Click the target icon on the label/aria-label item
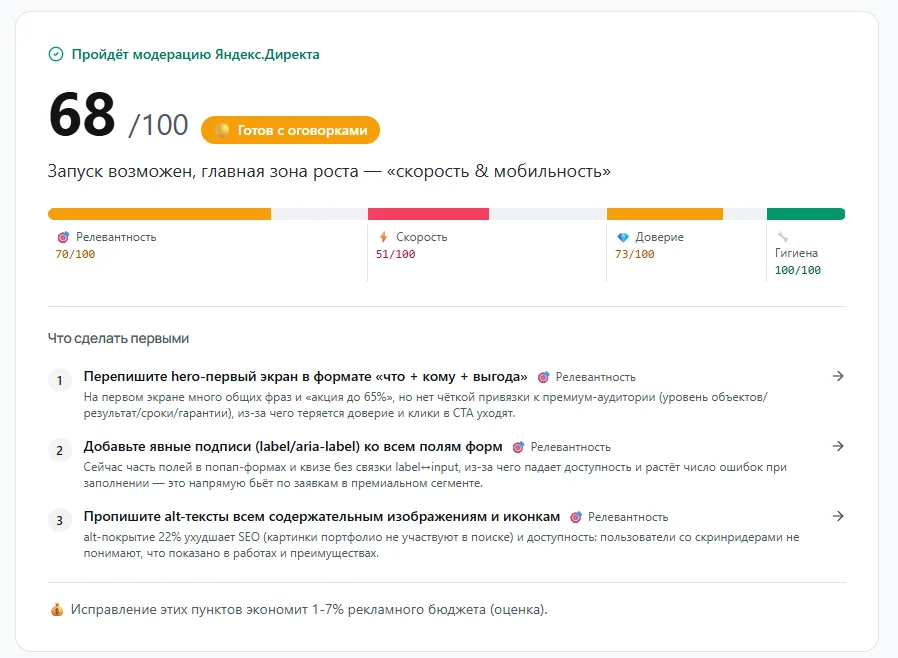Viewport: 898px width, 658px height. tap(518, 447)
